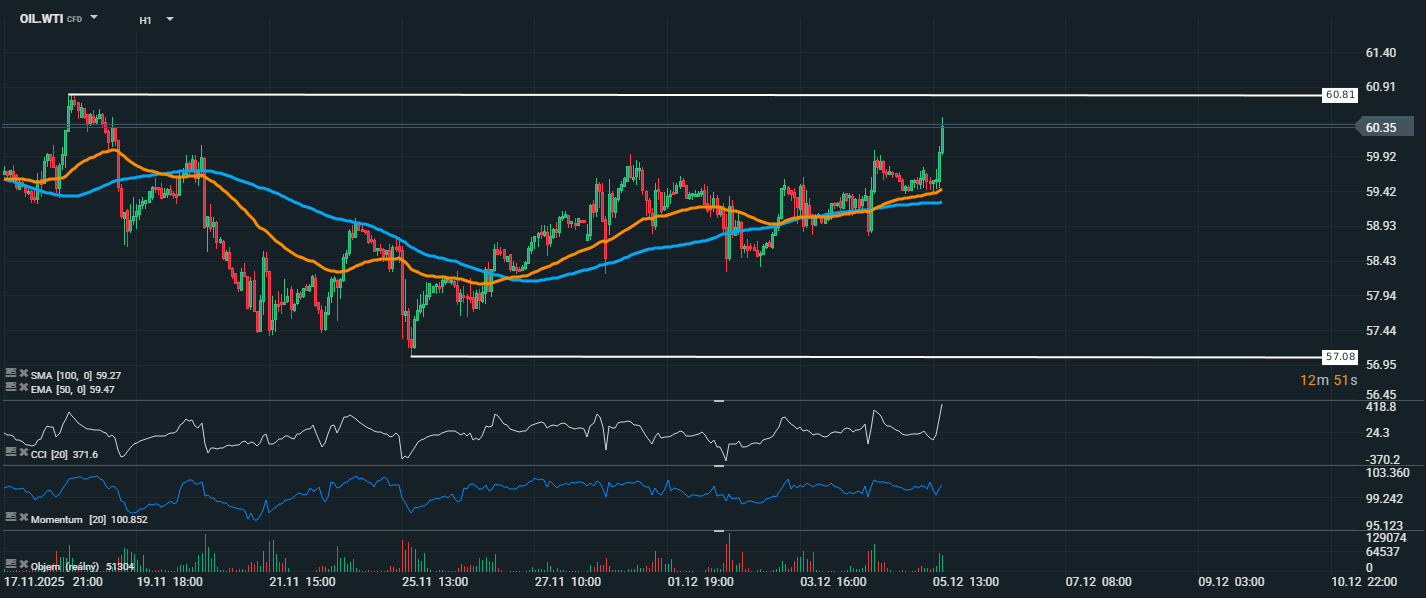Expand the OIL.WTI symbol dropdown arrow

(94, 18)
